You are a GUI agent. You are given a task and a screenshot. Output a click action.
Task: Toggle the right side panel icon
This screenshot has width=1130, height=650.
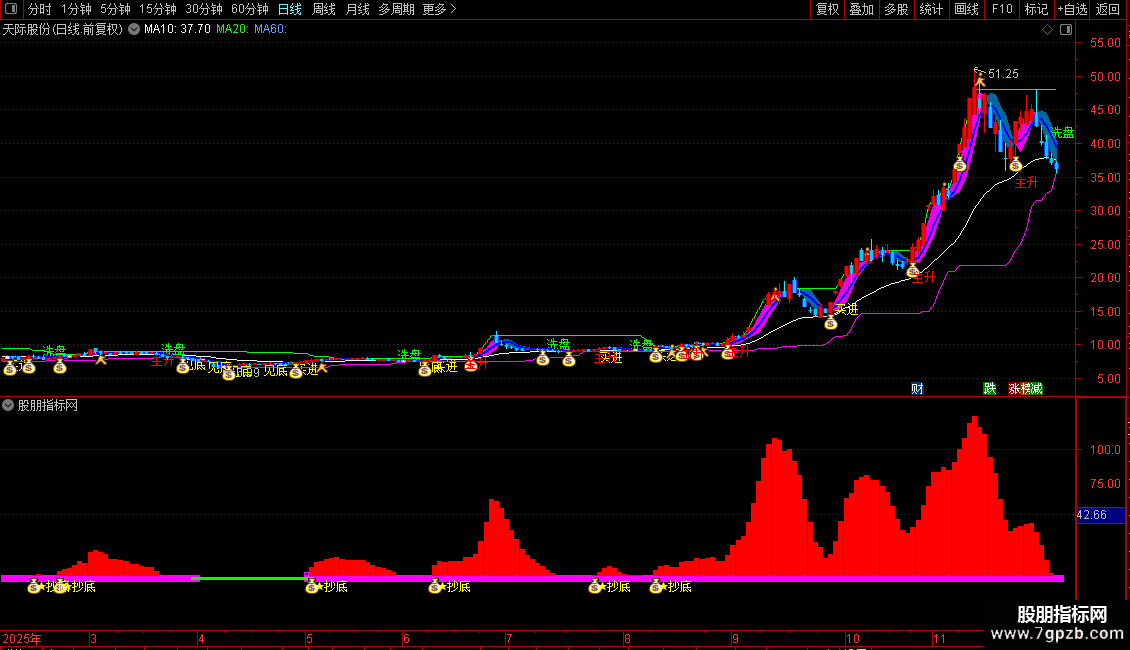point(1066,29)
